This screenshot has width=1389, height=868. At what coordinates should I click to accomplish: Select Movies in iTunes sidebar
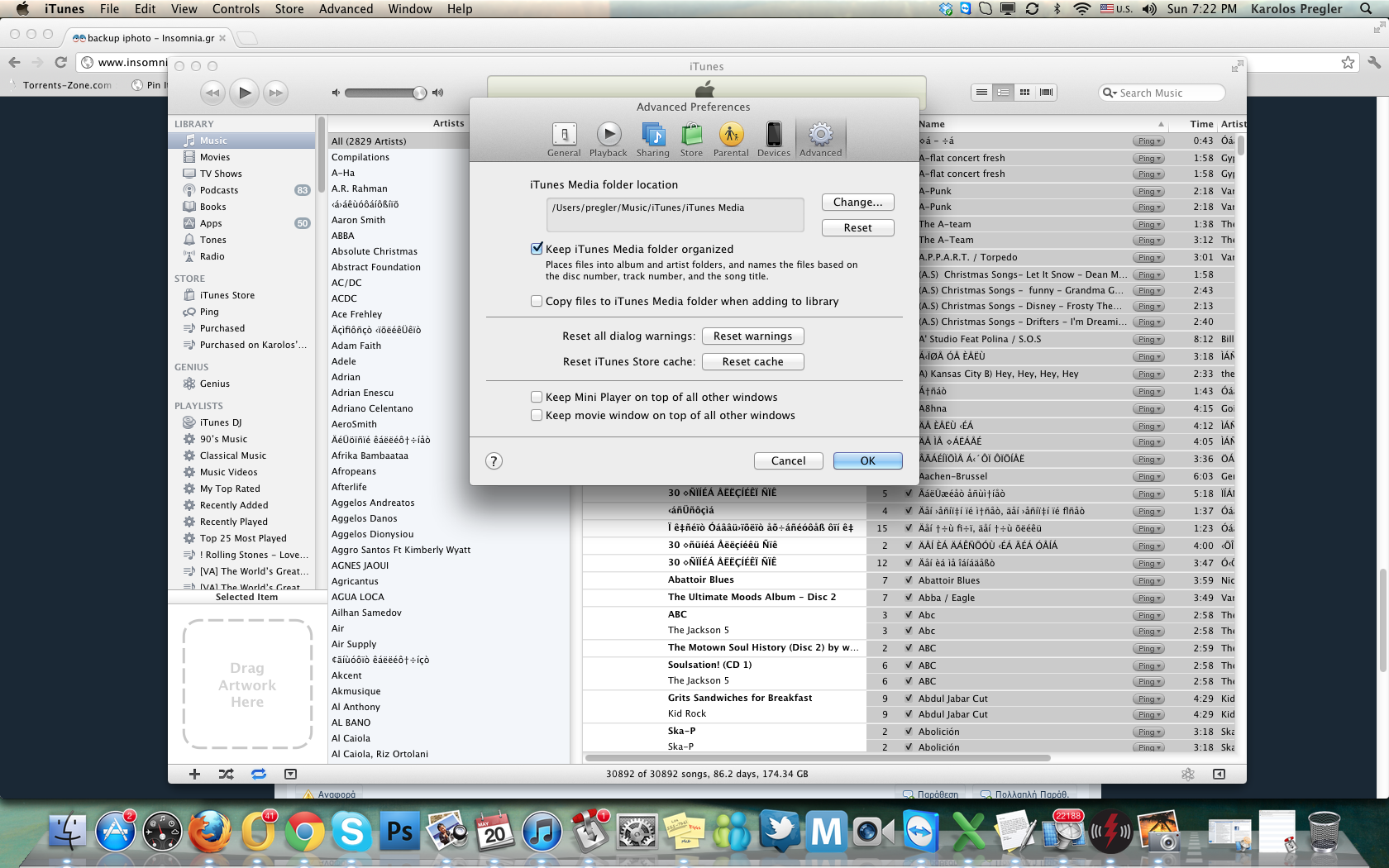point(241,157)
